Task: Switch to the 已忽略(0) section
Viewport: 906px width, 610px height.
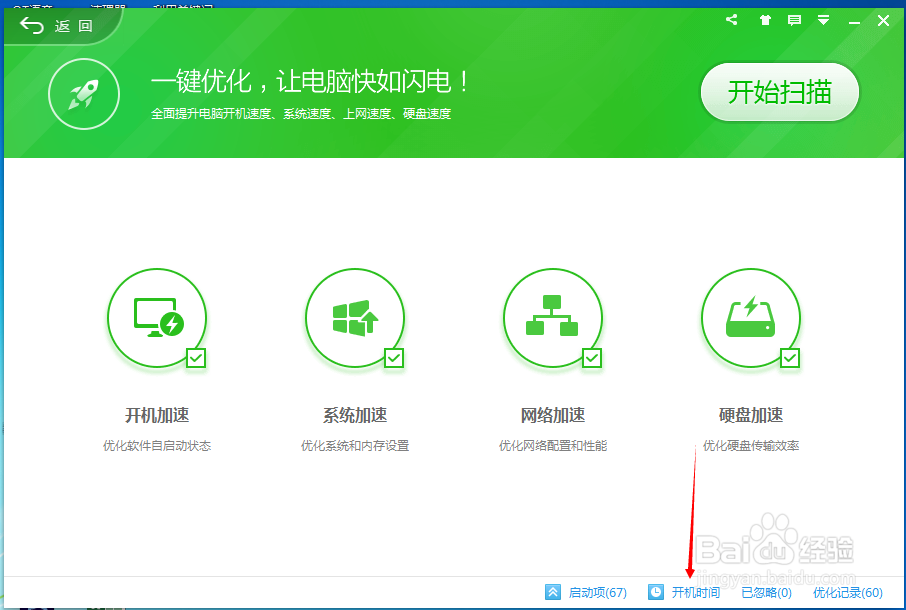Action: (766, 592)
